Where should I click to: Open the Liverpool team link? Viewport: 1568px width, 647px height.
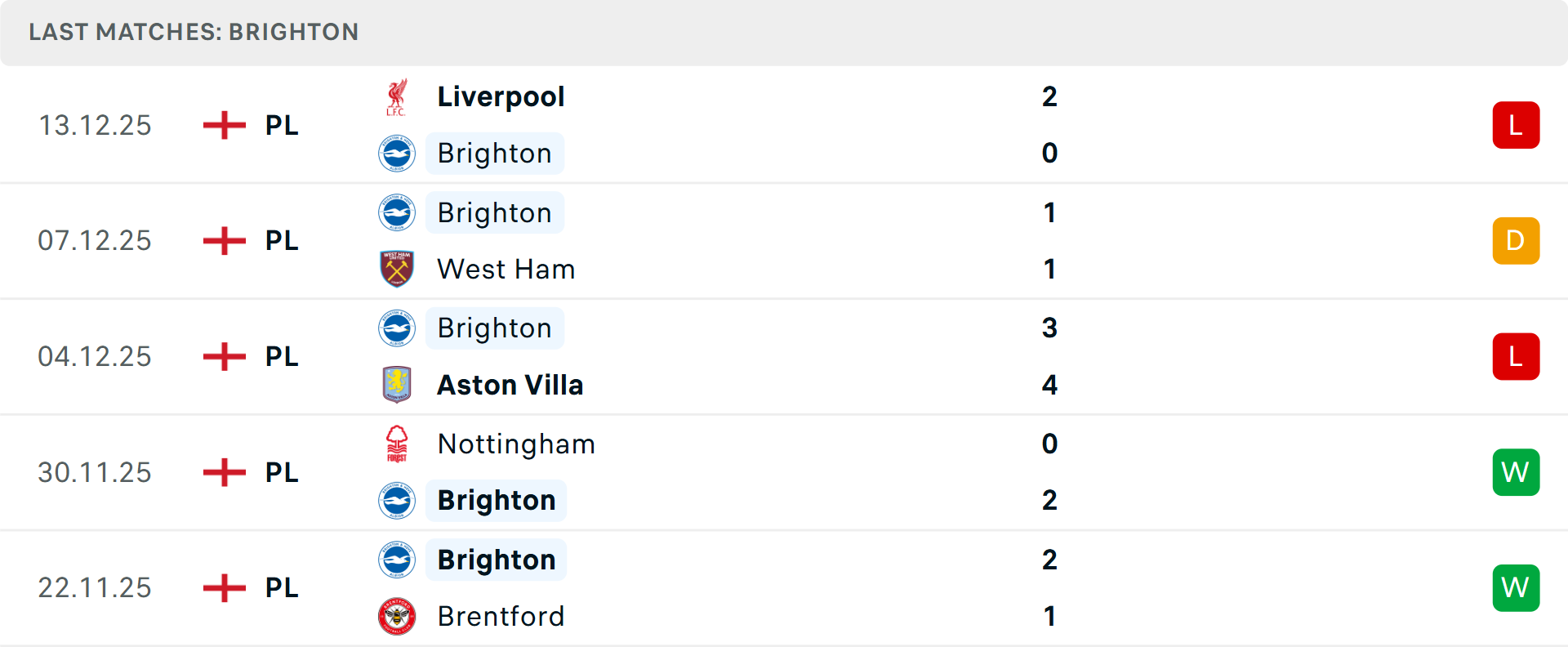(x=501, y=97)
